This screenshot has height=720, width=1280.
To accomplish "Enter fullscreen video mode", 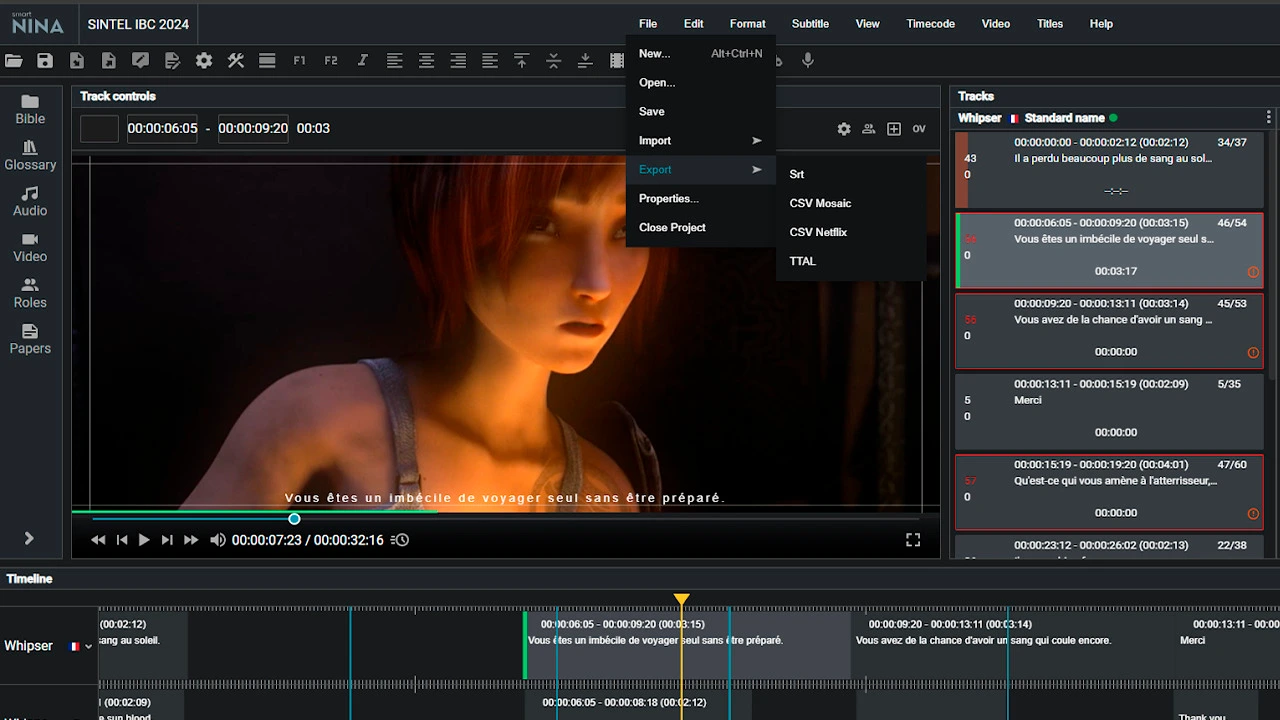I will [913, 540].
